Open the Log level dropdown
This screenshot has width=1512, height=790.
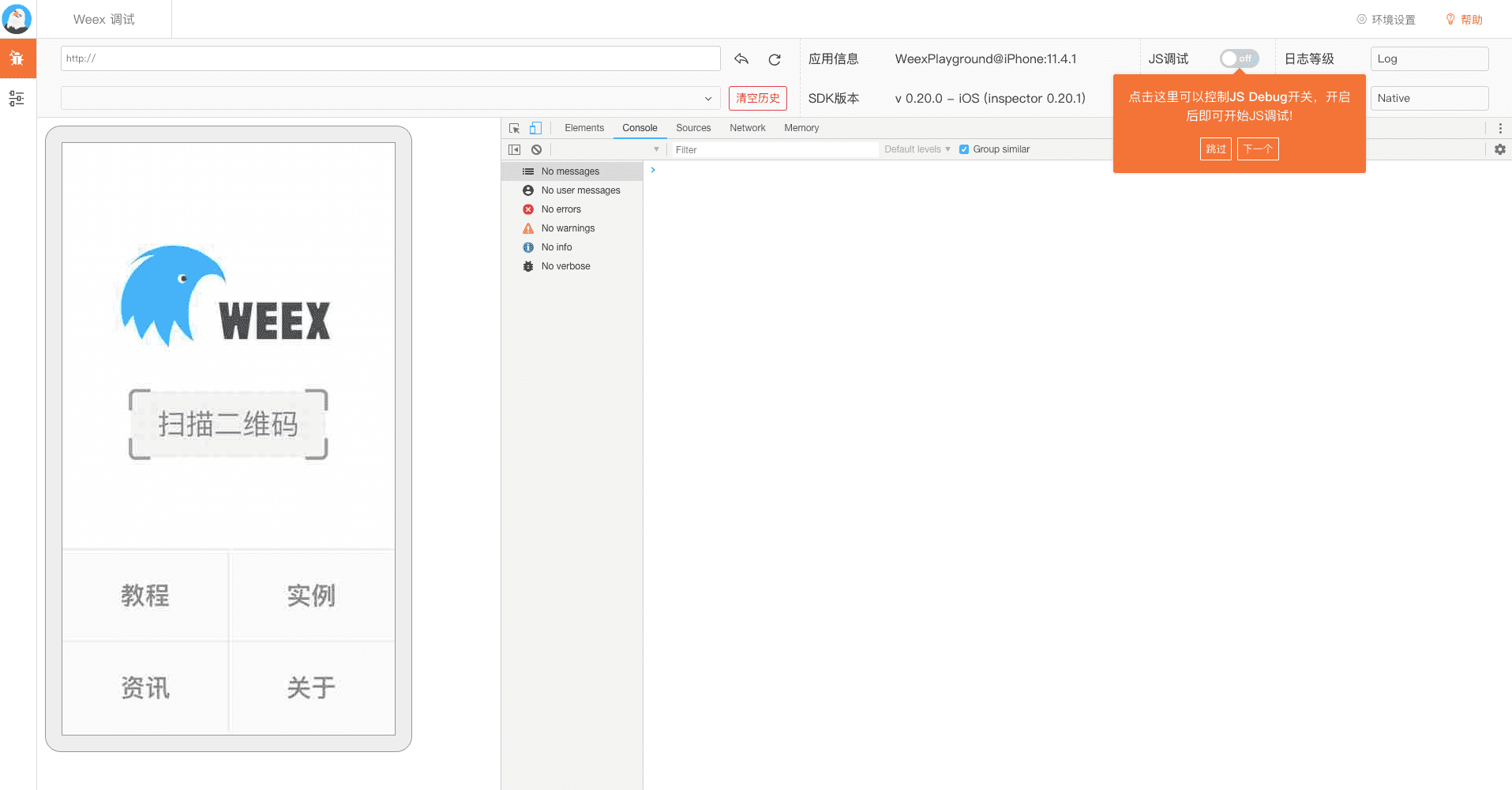click(1429, 58)
